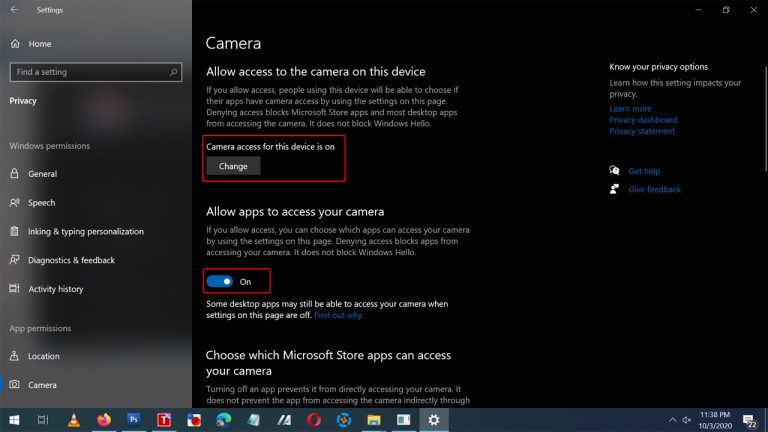Click the Change button for camera access
This screenshot has height=432, width=768.
click(x=233, y=166)
